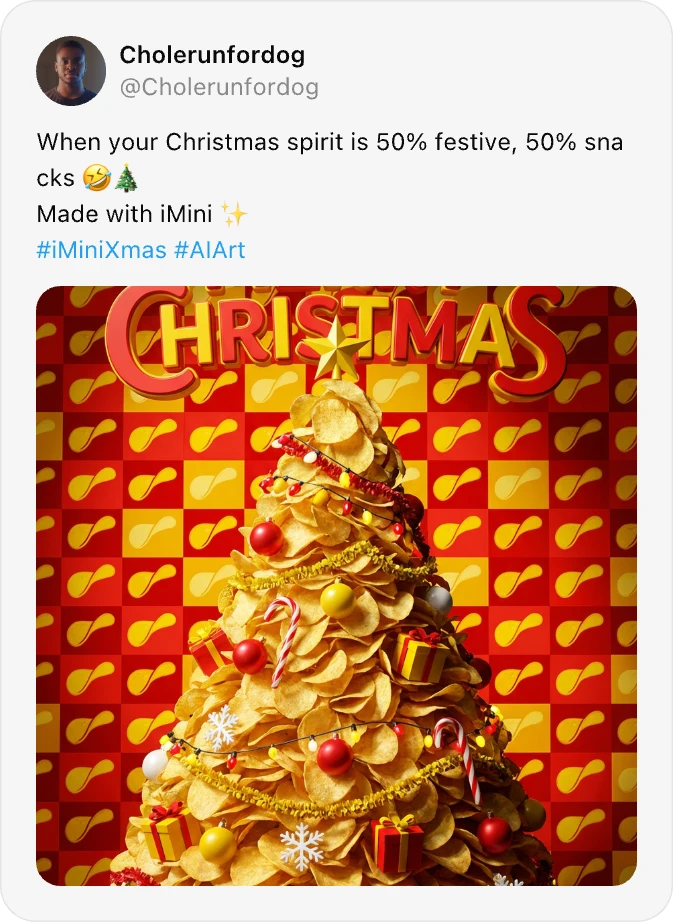This screenshot has height=922, width=673.
Task: Click a white ornament on the left tree side
Action: (156, 766)
